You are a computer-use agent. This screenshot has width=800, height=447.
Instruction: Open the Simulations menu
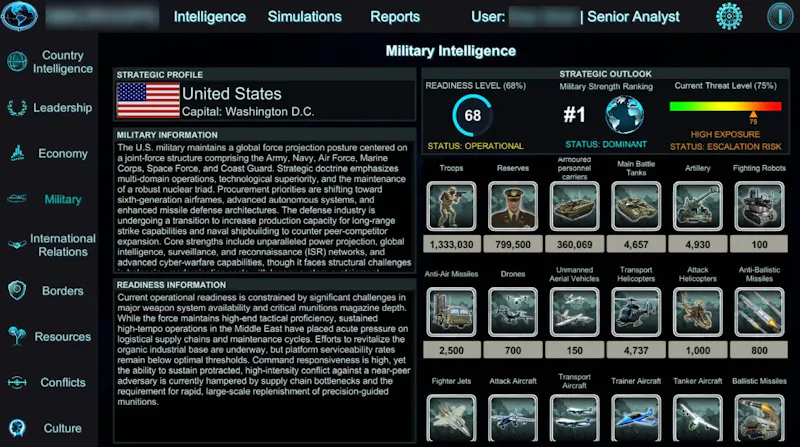point(305,17)
